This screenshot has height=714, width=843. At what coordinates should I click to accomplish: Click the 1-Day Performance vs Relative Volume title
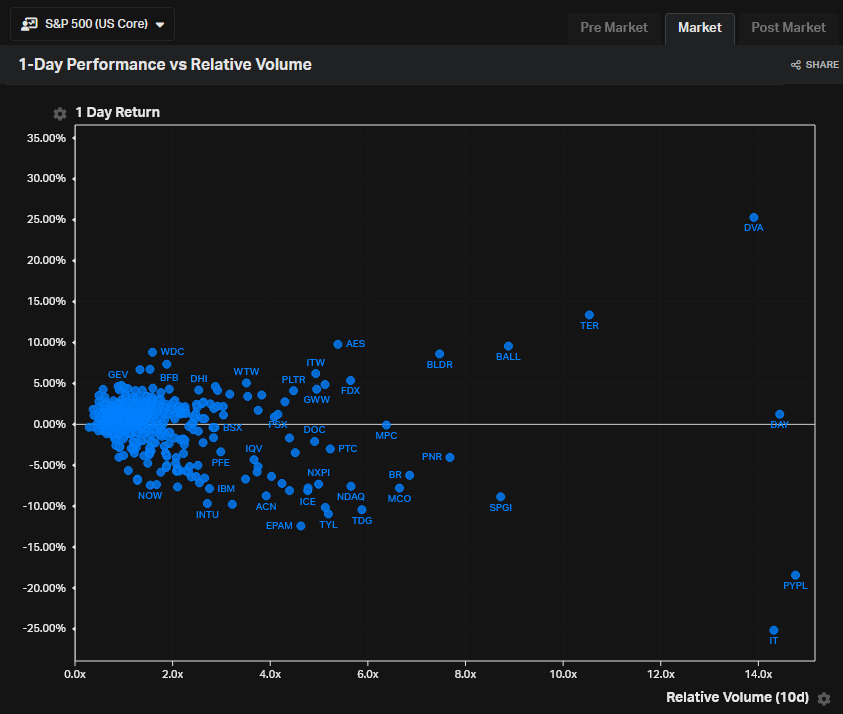[165, 65]
